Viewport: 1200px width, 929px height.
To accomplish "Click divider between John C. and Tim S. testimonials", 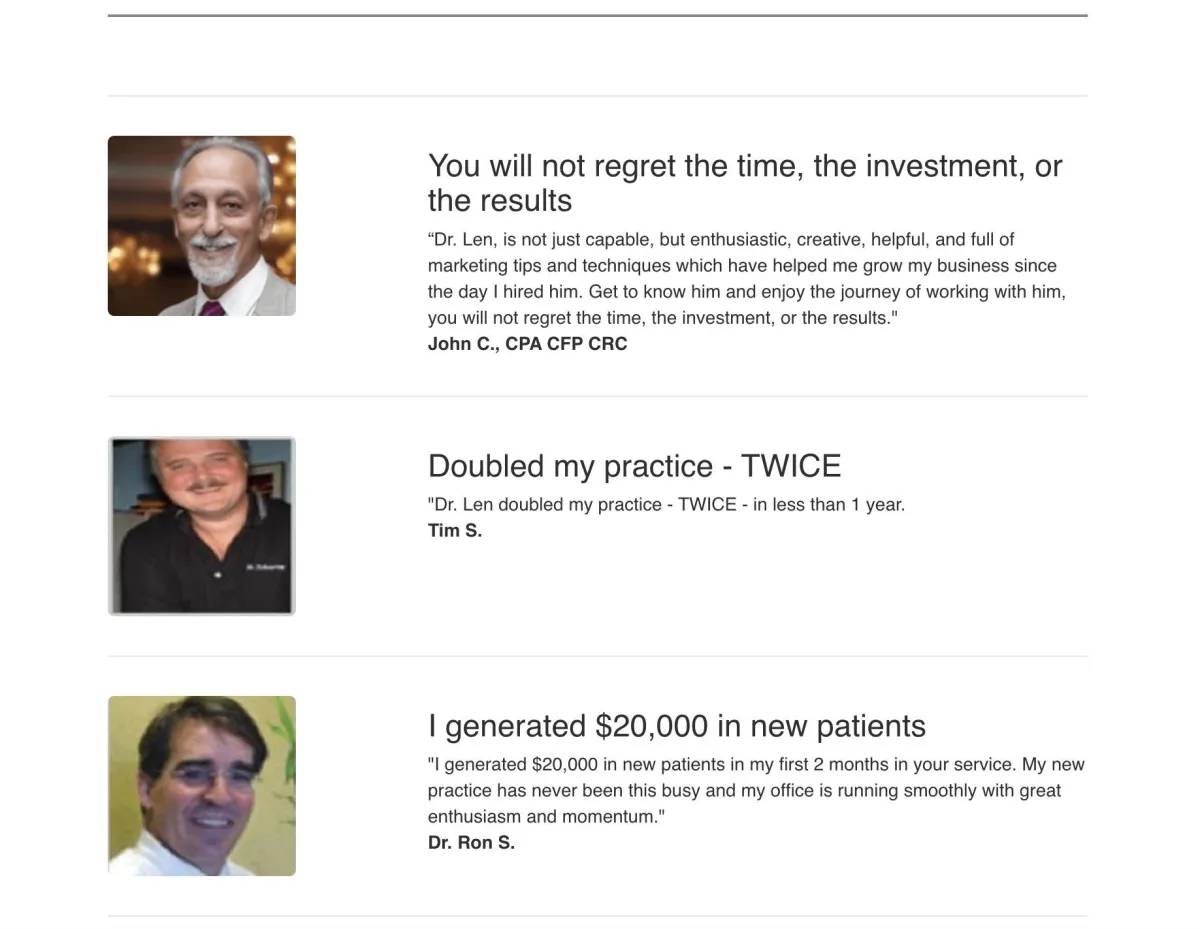I will 597,396.
